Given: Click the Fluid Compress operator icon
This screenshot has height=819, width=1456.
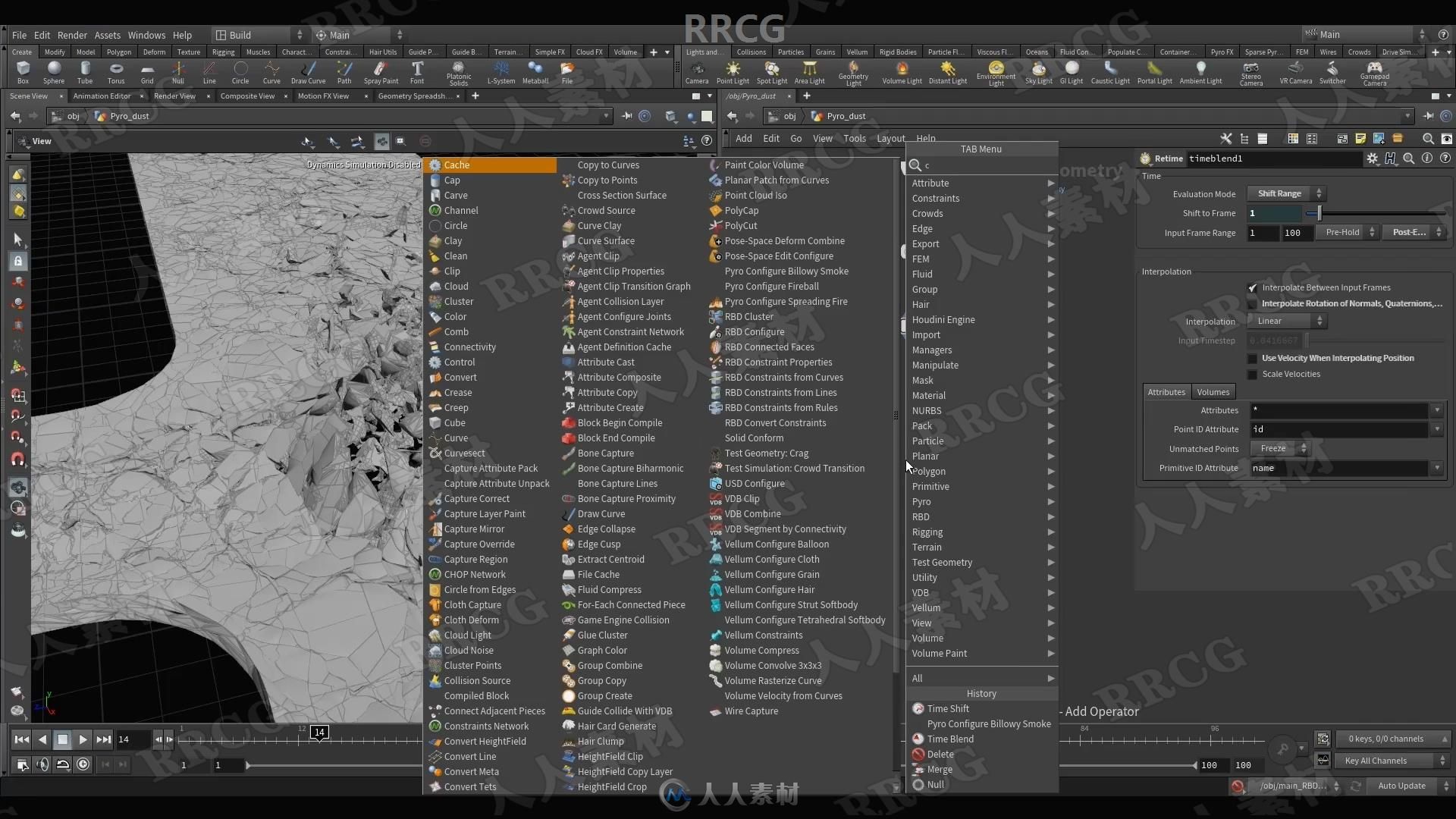Looking at the screenshot, I should coord(570,589).
